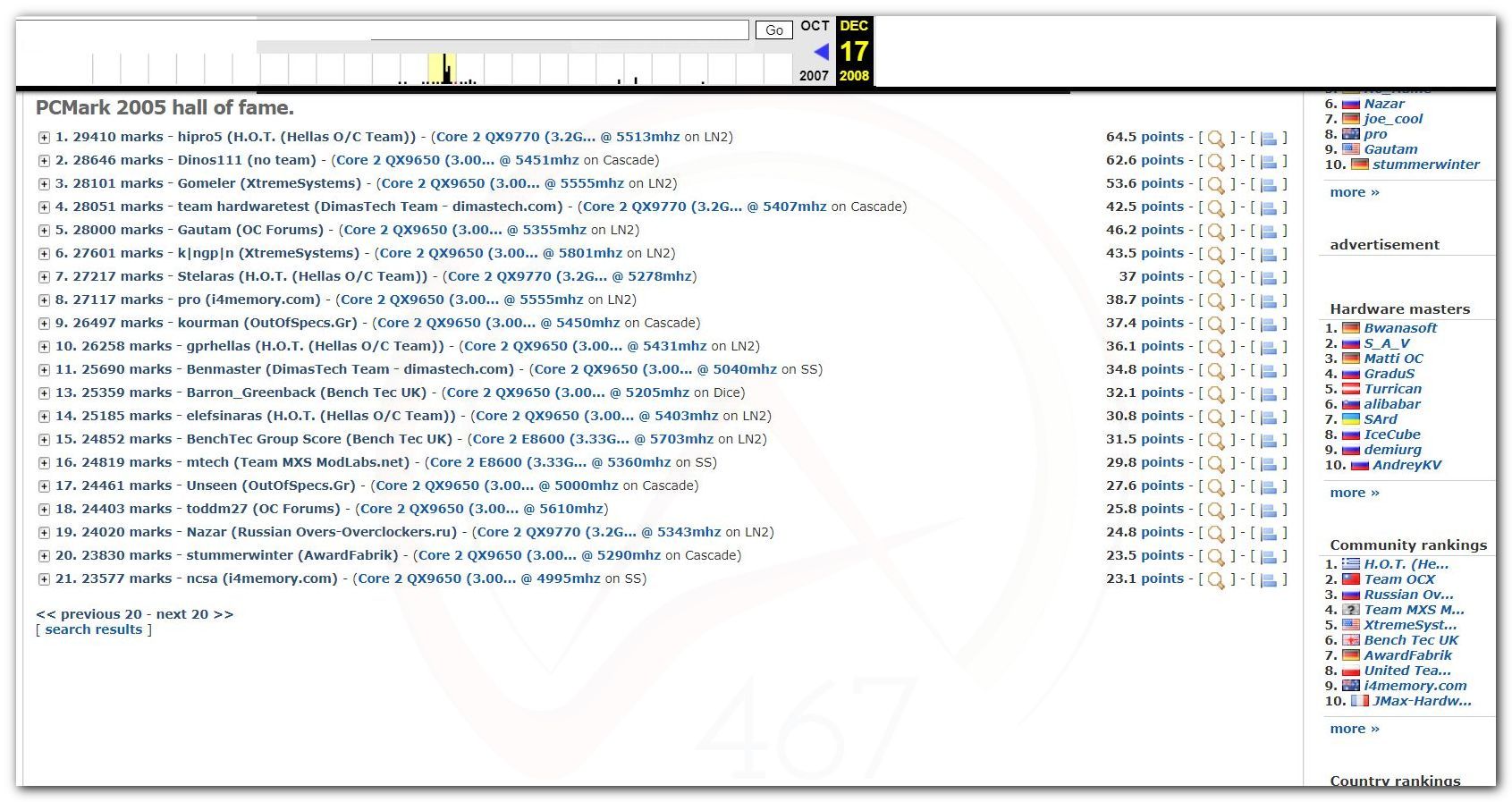The height and width of the screenshot is (802, 1512).
Task: Click magnifier icon in kourman row
Action: [1216, 324]
